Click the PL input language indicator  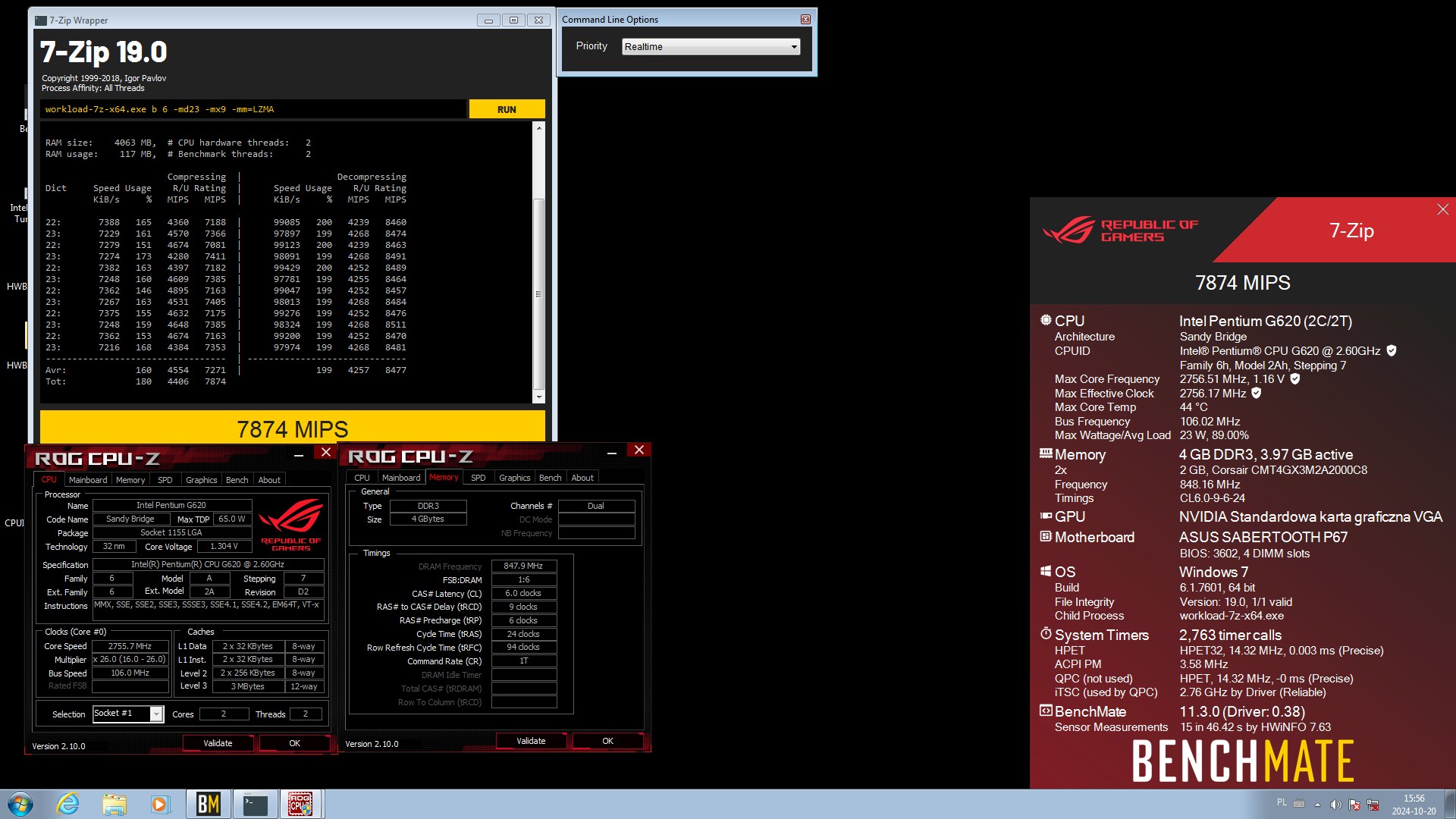[x=1282, y=802]
